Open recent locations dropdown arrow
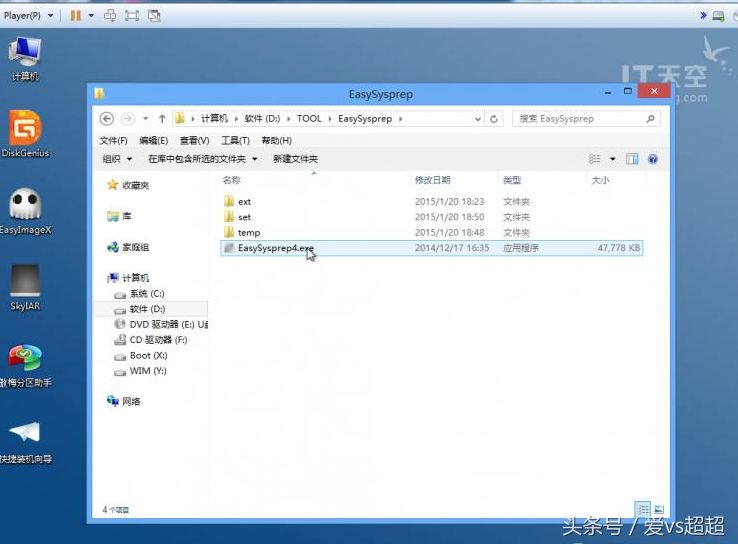 pyautogui.click(x=145, y=119)
